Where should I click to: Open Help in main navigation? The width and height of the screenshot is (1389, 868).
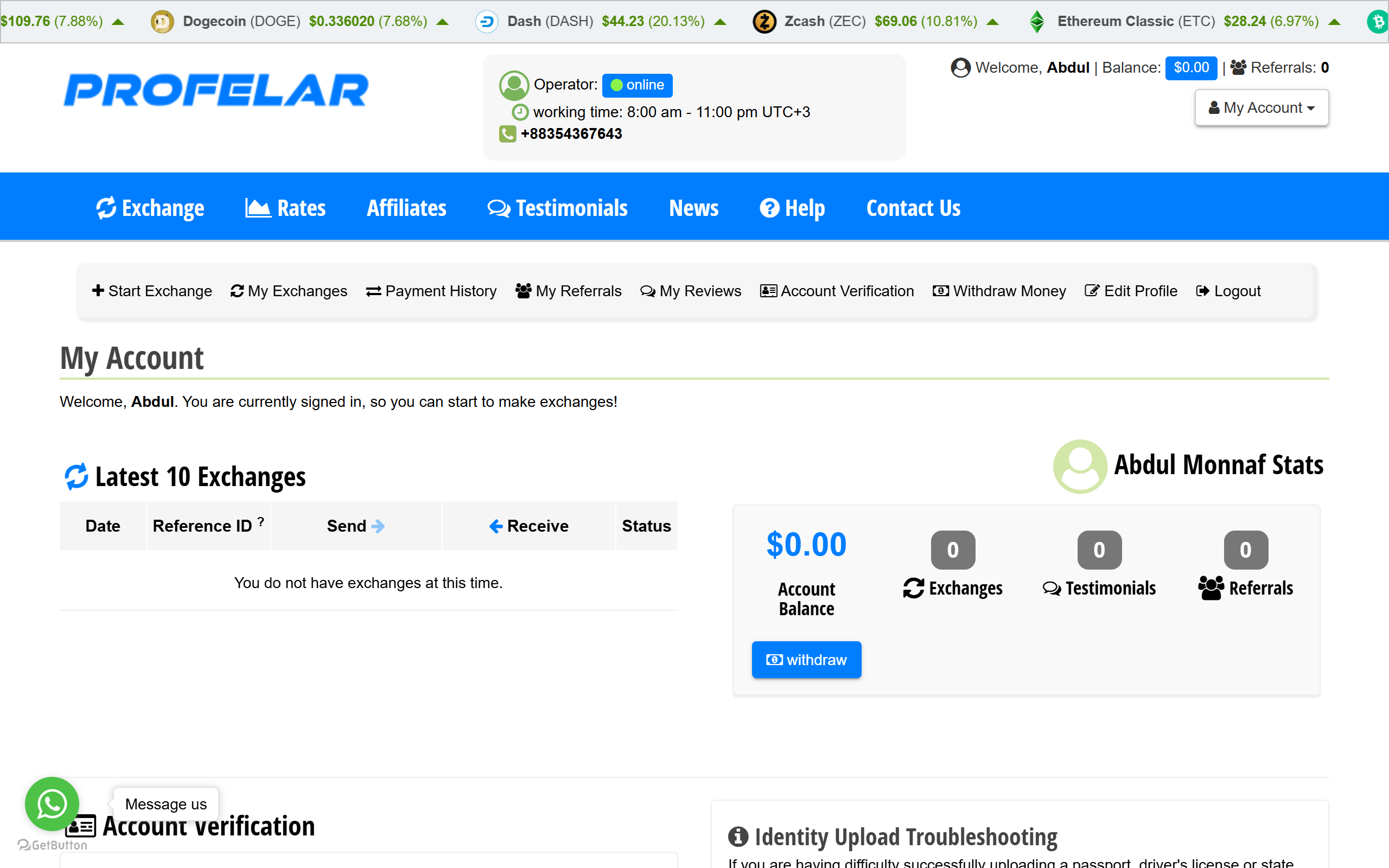(792, 208)
